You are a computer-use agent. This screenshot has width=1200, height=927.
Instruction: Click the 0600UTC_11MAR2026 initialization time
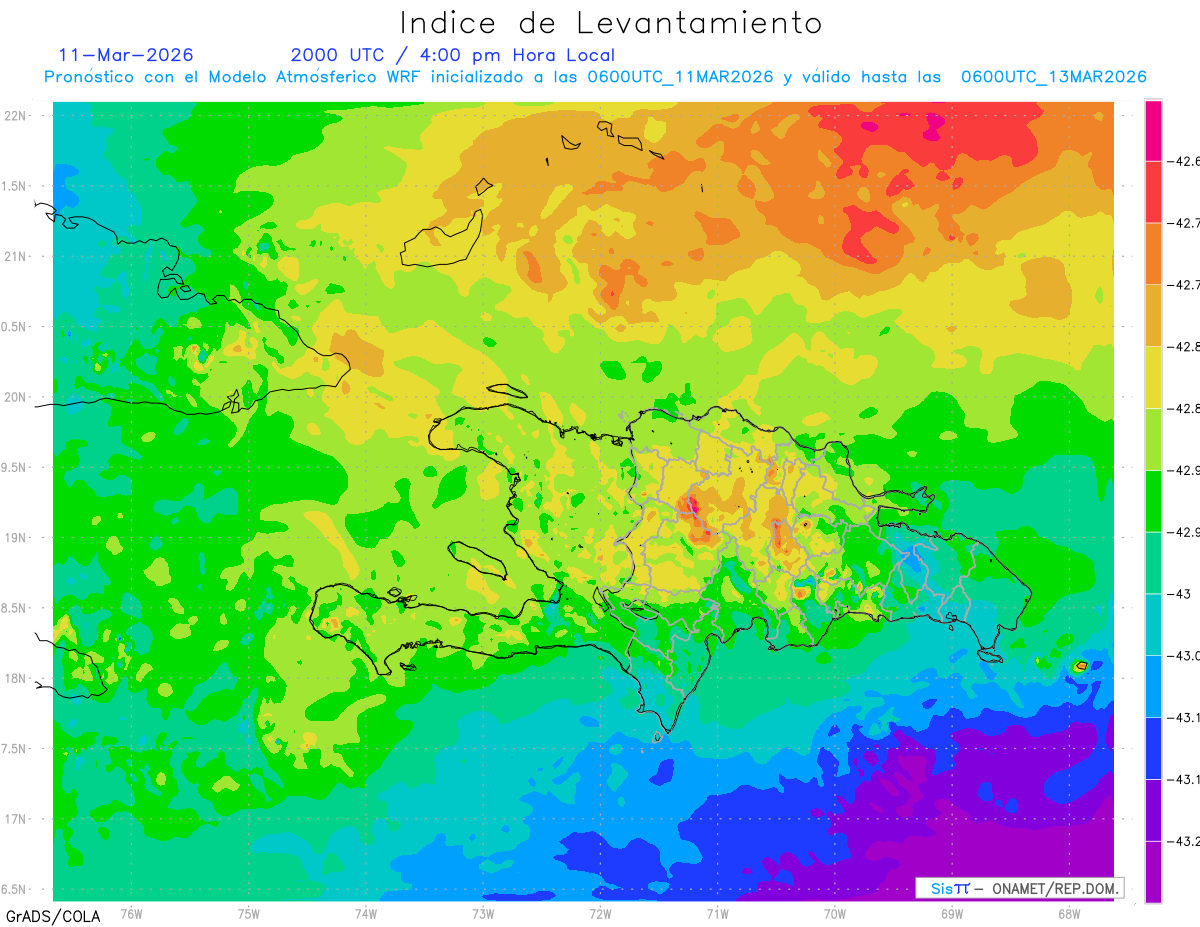pos(680,77)
